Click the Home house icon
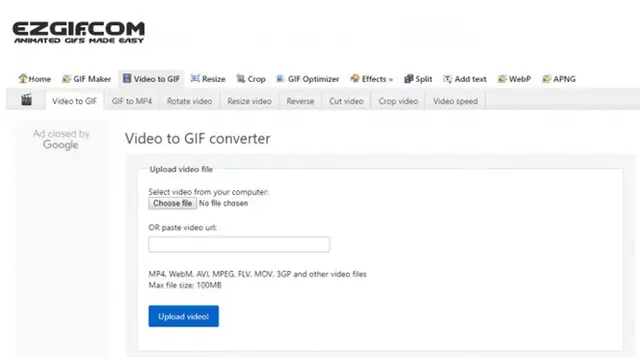This screenshot has width=640, height=360. point(23,78)
